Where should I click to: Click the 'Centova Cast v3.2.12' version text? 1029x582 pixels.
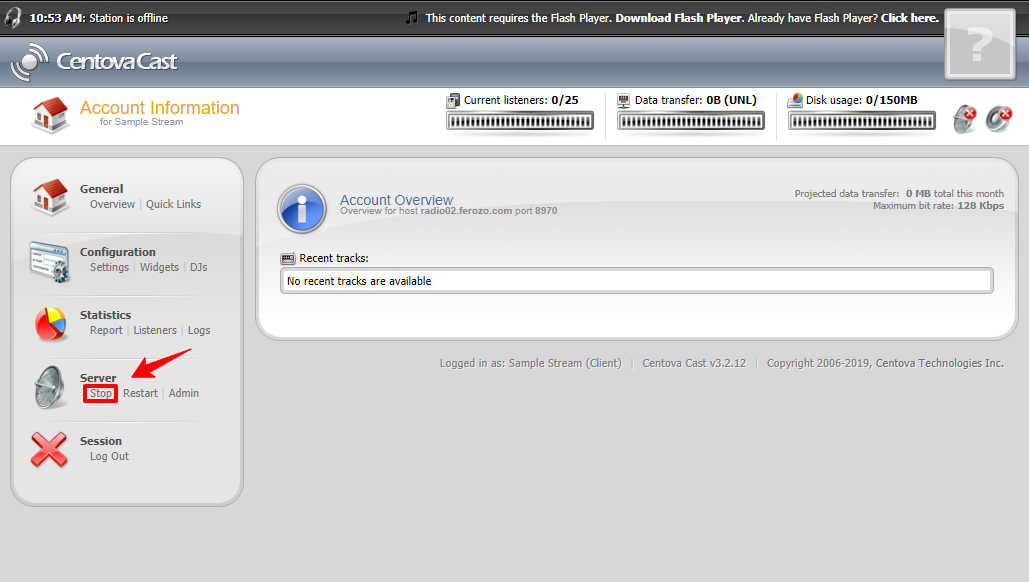[x=694, y=364]
